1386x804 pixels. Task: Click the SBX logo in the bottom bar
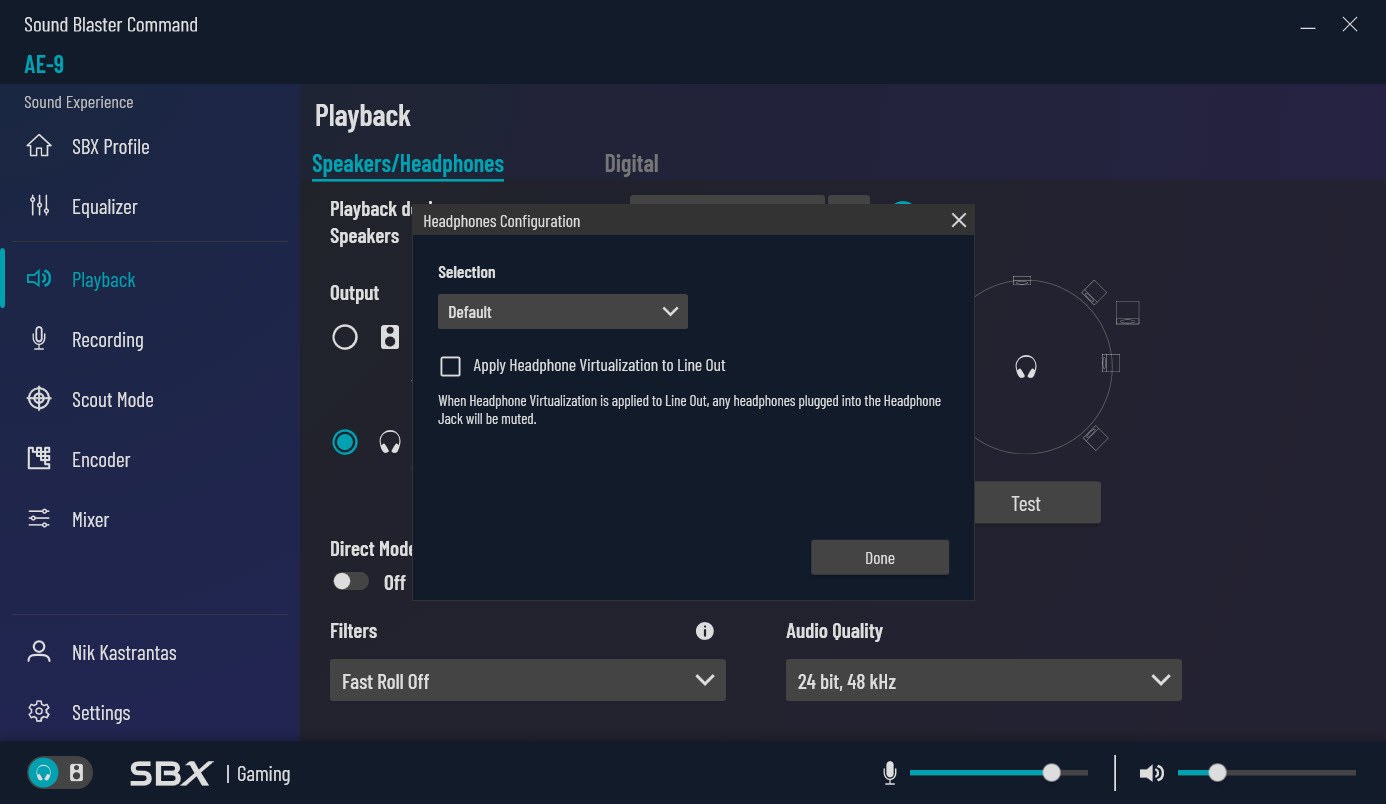(x=171, y=773)
